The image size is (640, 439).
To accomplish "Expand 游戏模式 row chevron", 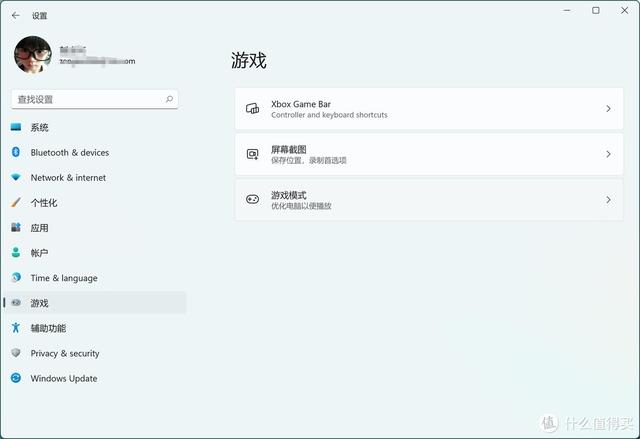I will point(609,200).
